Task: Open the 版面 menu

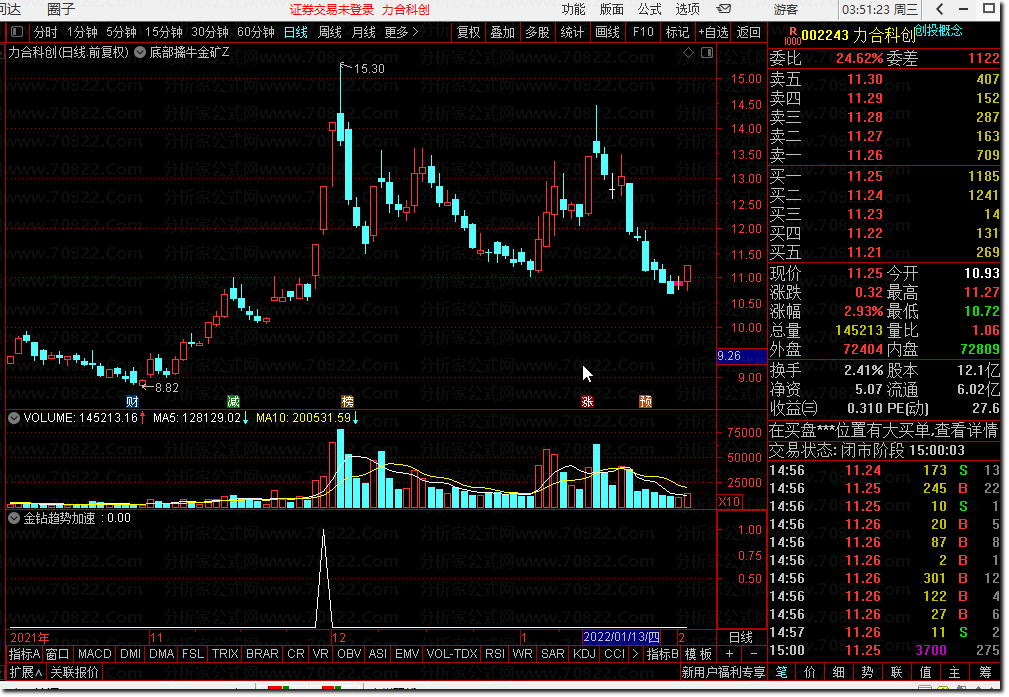Action: 611,9
